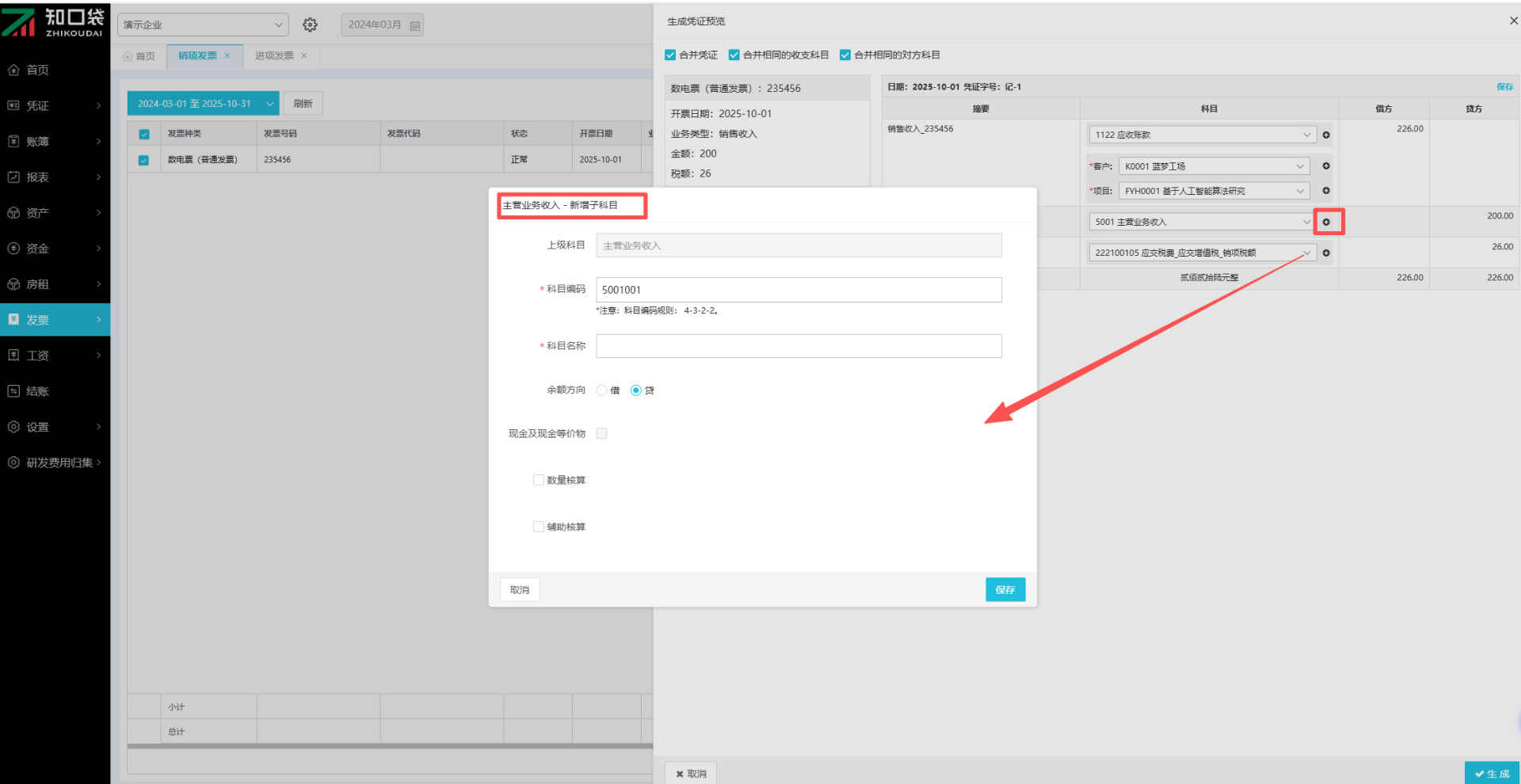Expand the 演示企业 company dropdown
The image size is (1521, 784).
click(x=203, y=25)
